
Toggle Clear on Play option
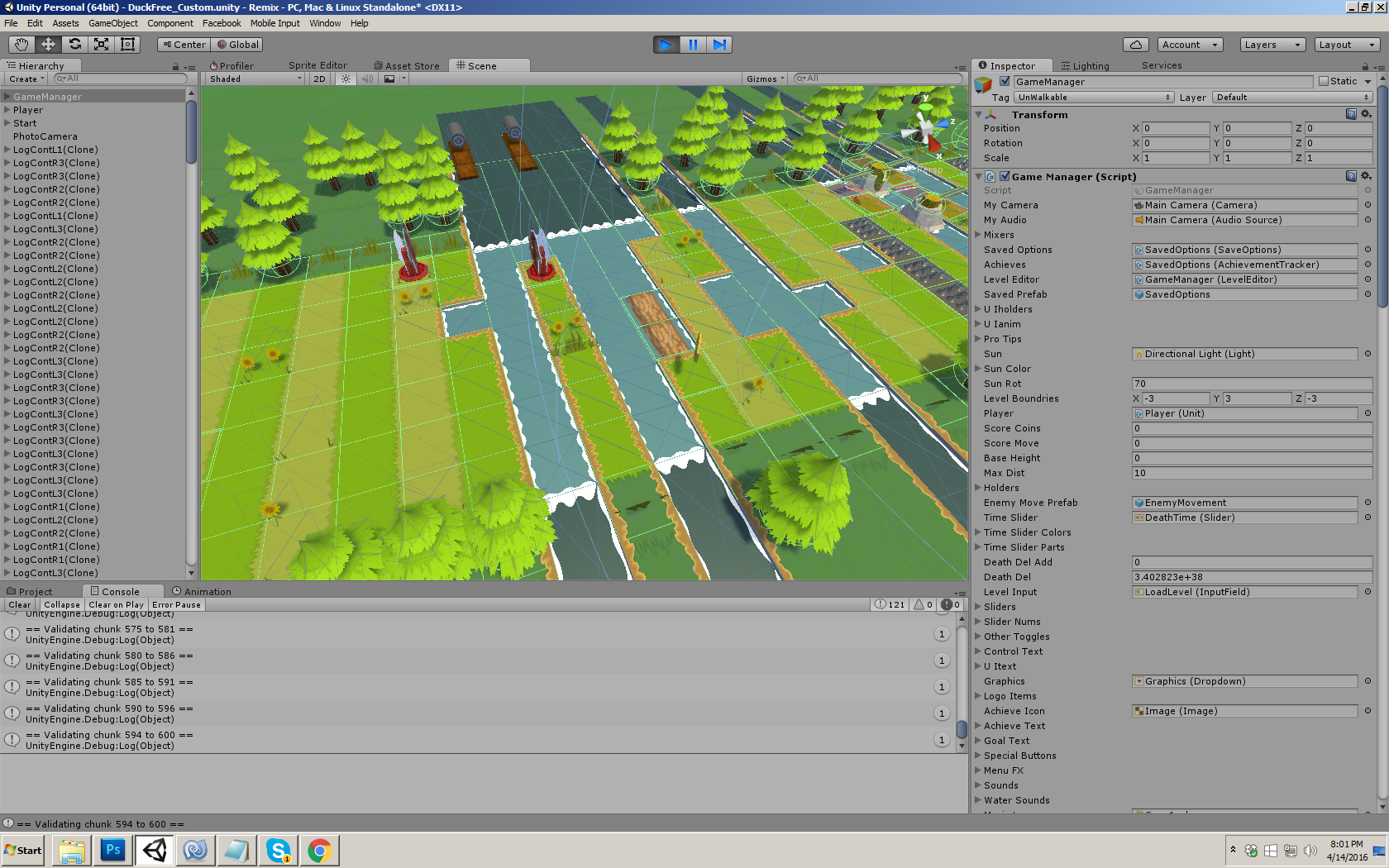pos(117,604)
